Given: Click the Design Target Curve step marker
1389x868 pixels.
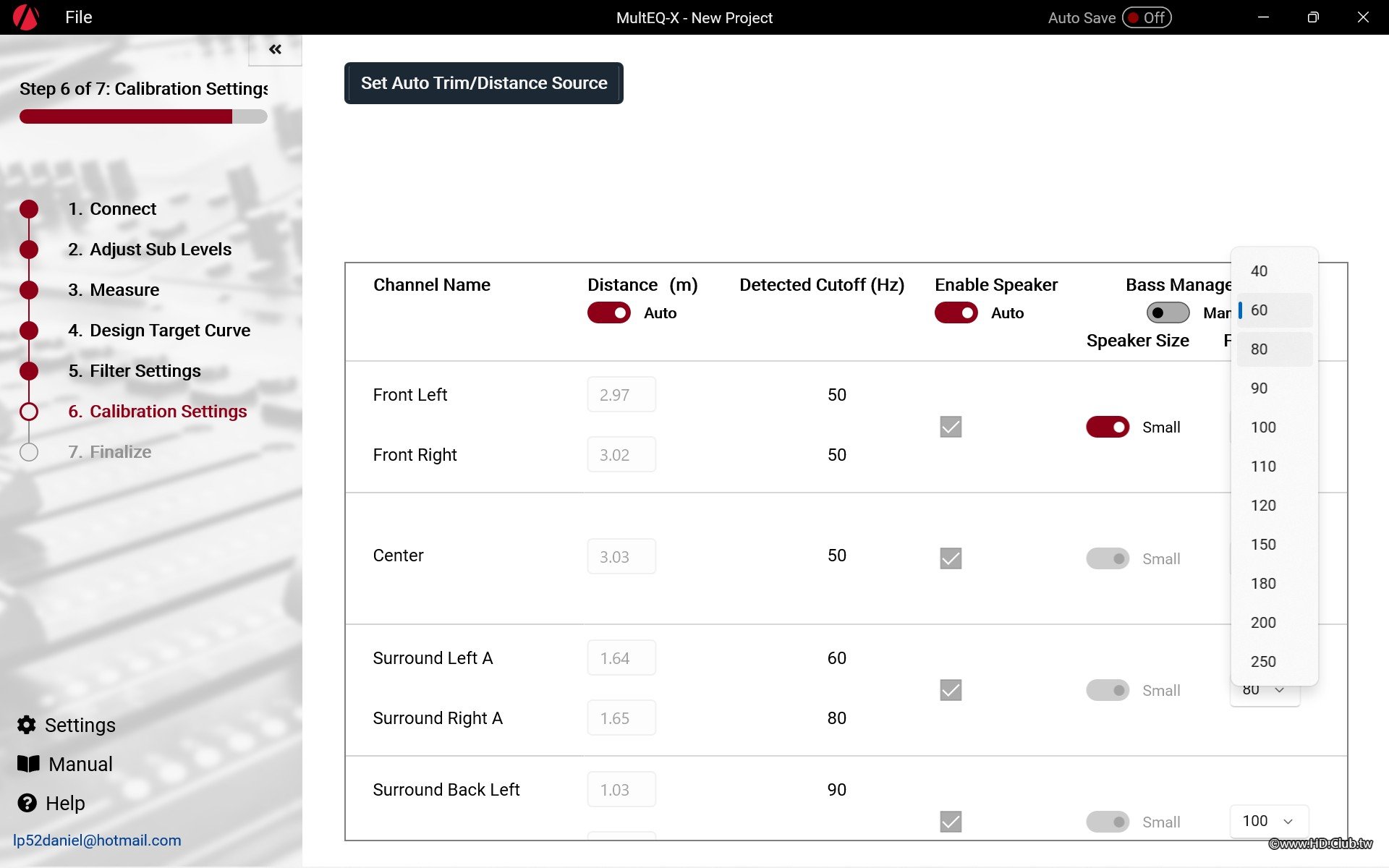Looking at the screenshot, I should tap(29, 331).
